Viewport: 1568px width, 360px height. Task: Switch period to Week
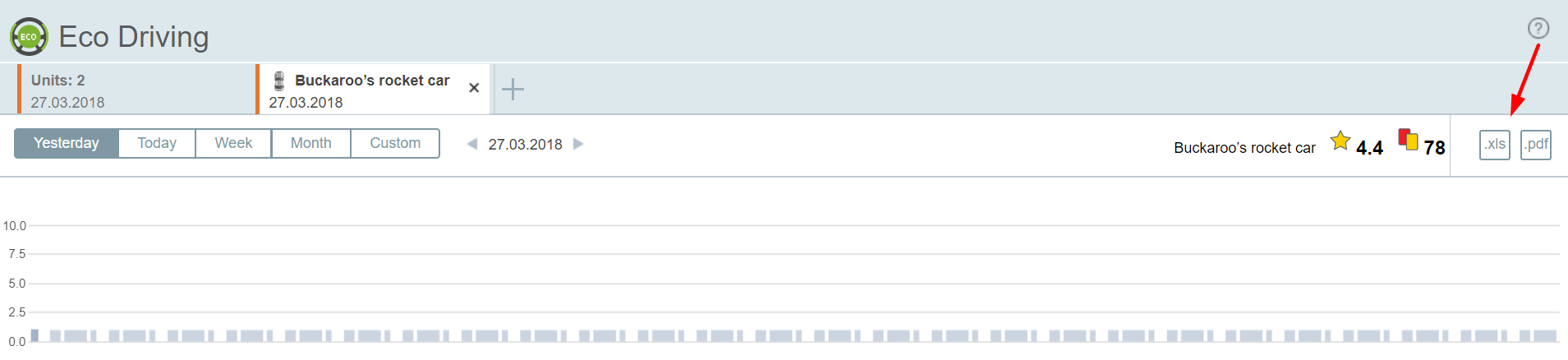pyautogui.click(x=233, y=143)
